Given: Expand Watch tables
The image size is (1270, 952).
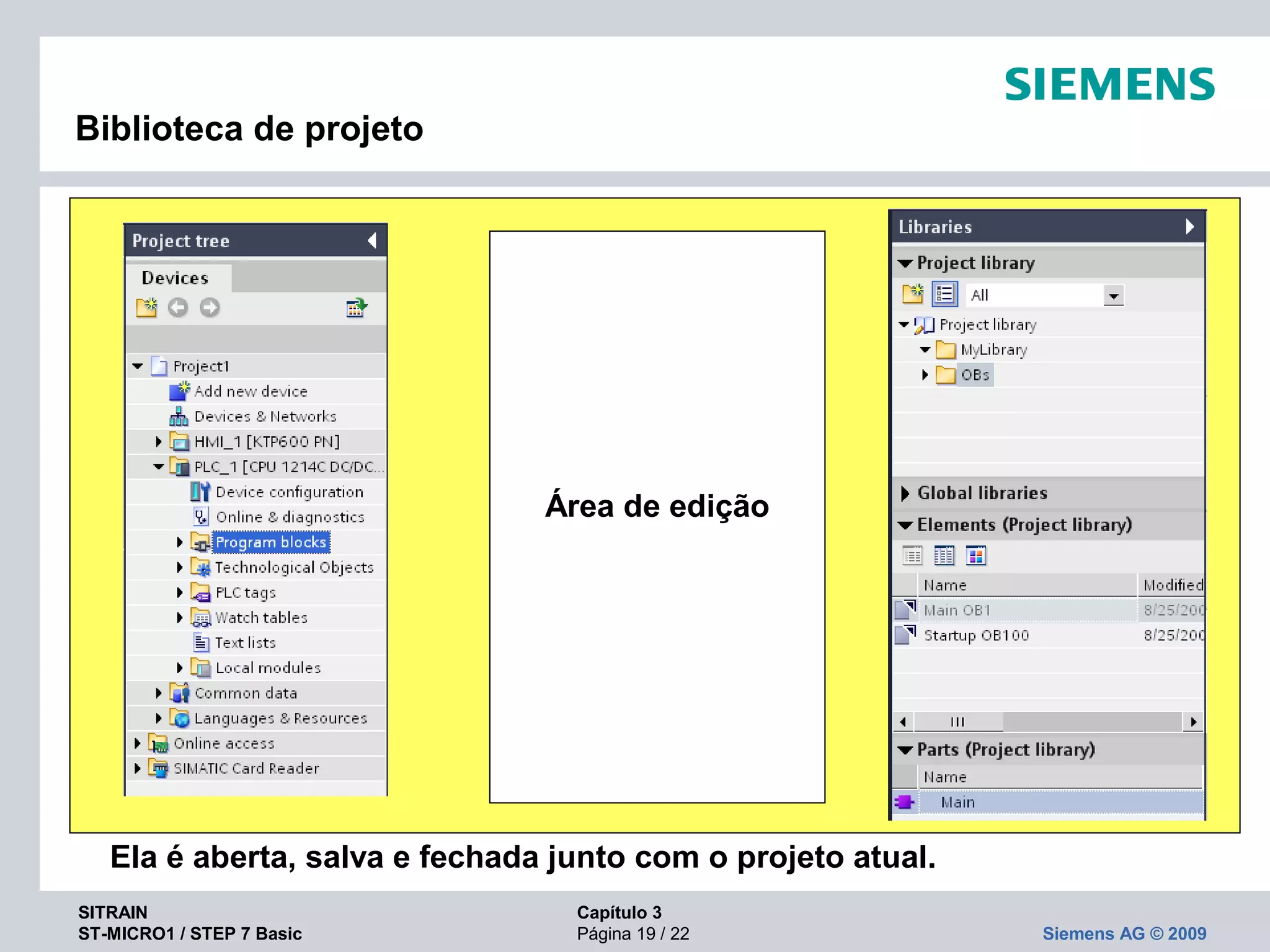Looking at the screenshot, I should pos(180,617).
